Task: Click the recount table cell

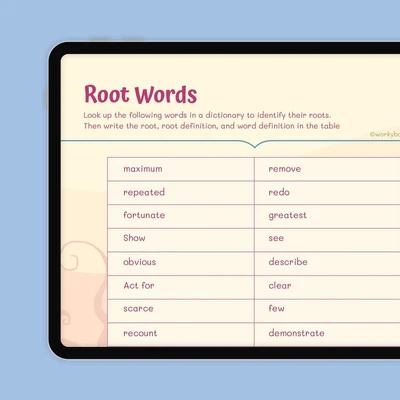Action: [x=181, y=335]
